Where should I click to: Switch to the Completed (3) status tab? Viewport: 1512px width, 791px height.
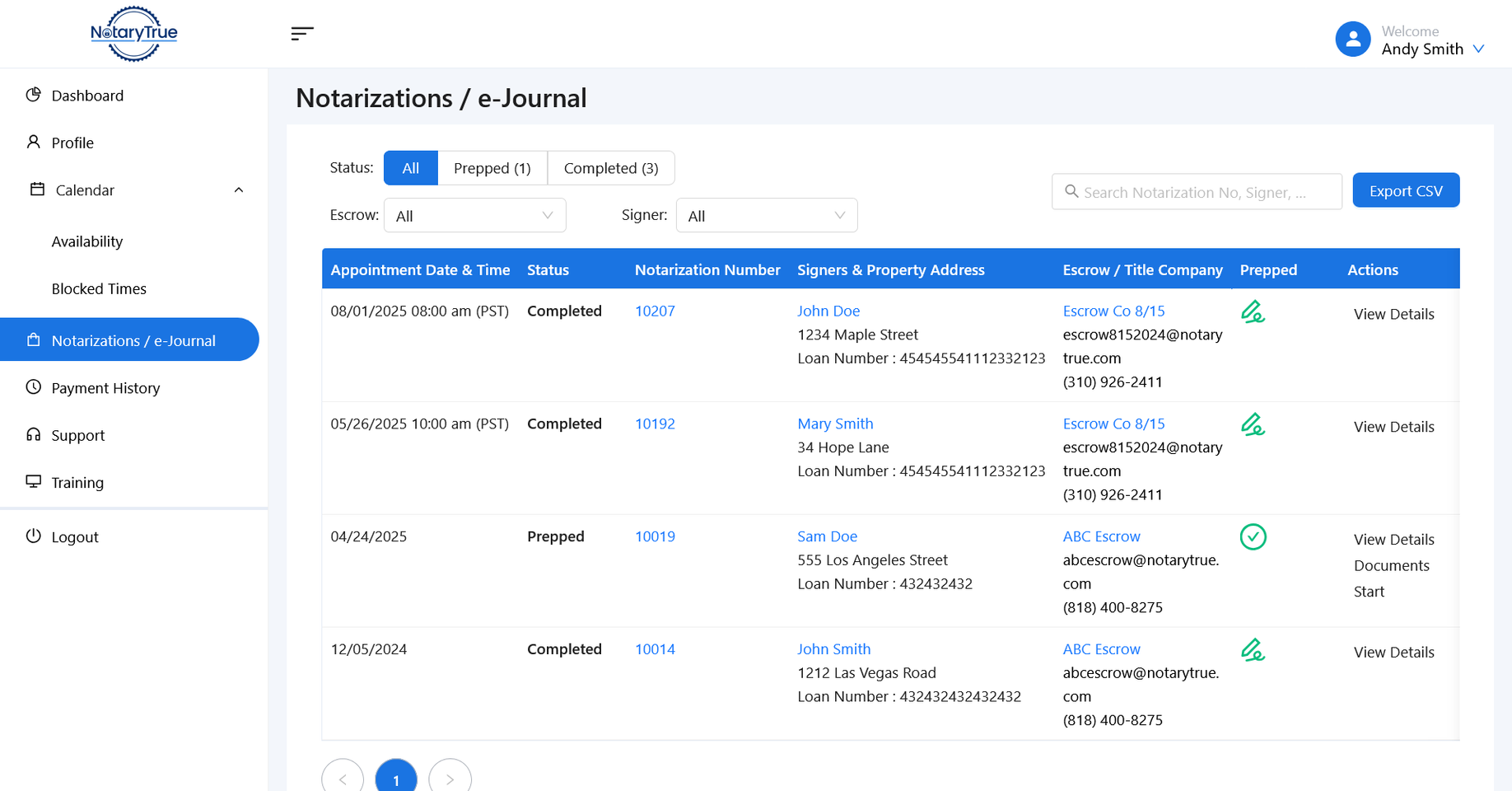click(611, 168)
